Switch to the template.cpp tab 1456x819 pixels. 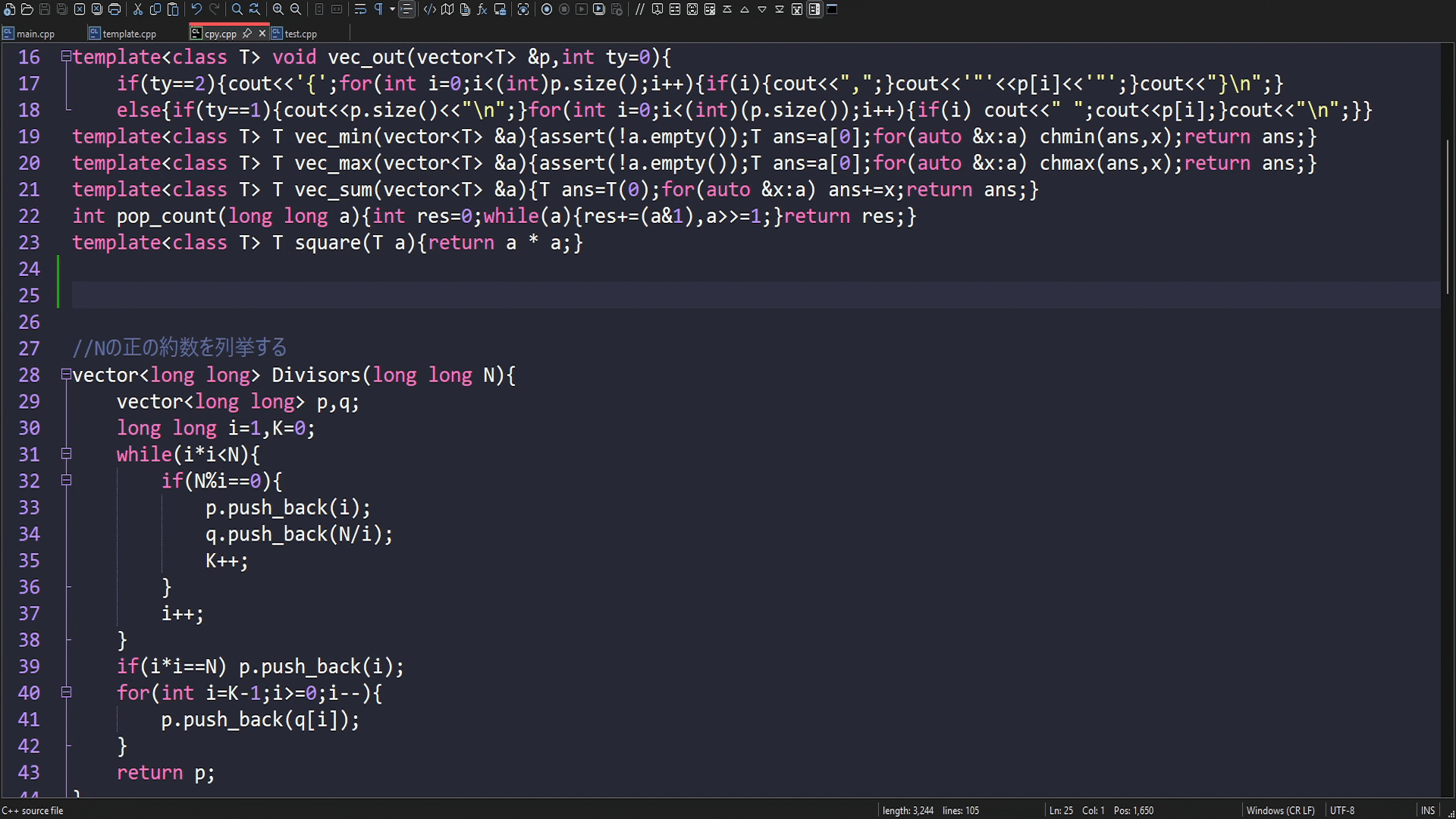click(129, 33)
